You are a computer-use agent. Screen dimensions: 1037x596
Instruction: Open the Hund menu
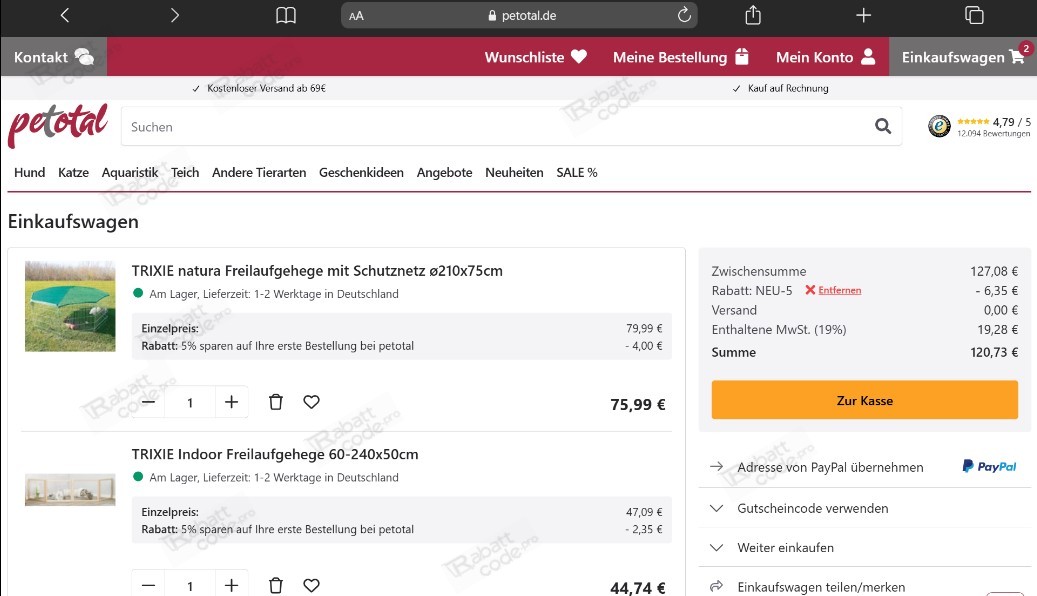[30, 173]
